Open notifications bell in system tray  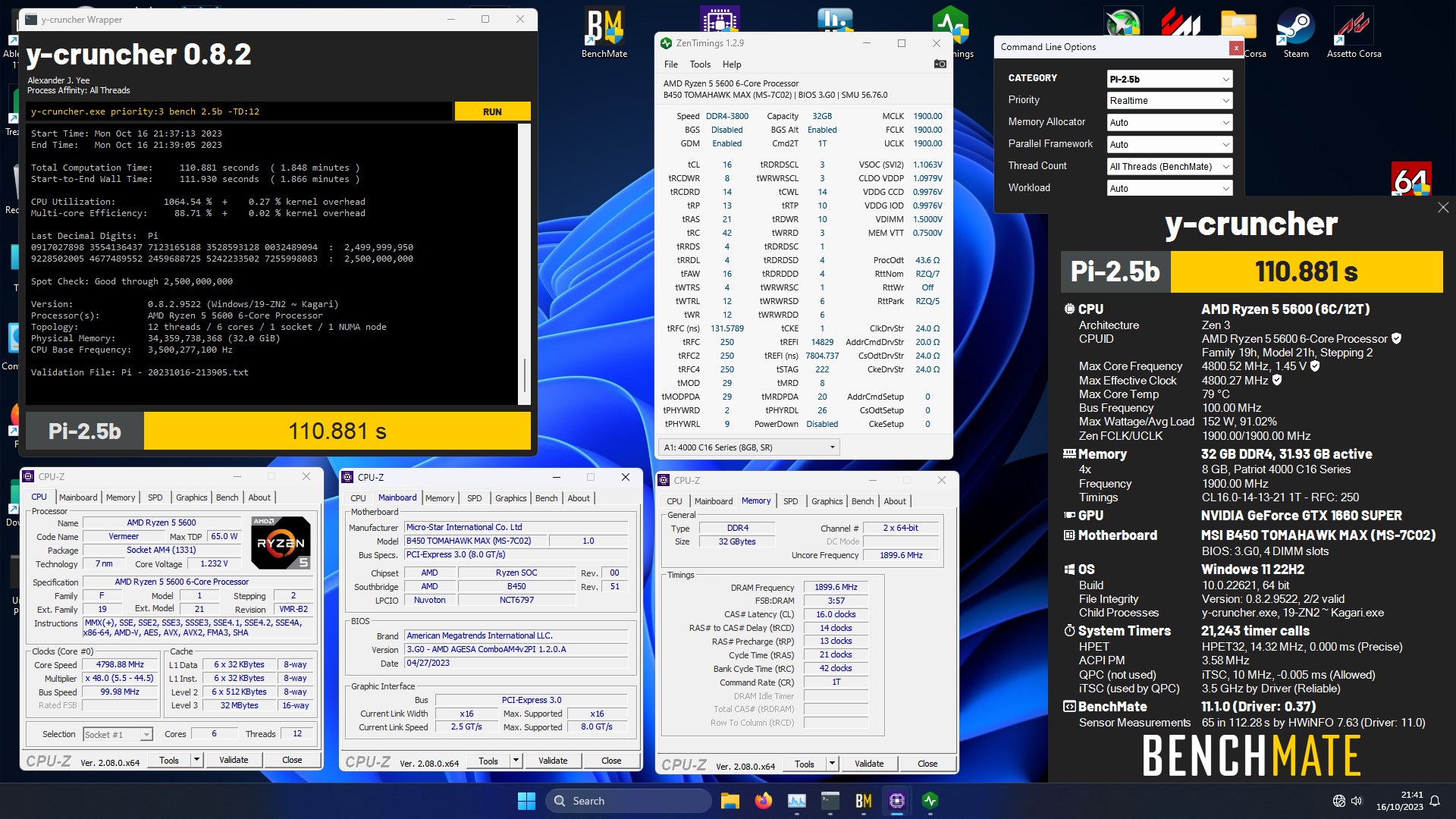point(1435,801)
